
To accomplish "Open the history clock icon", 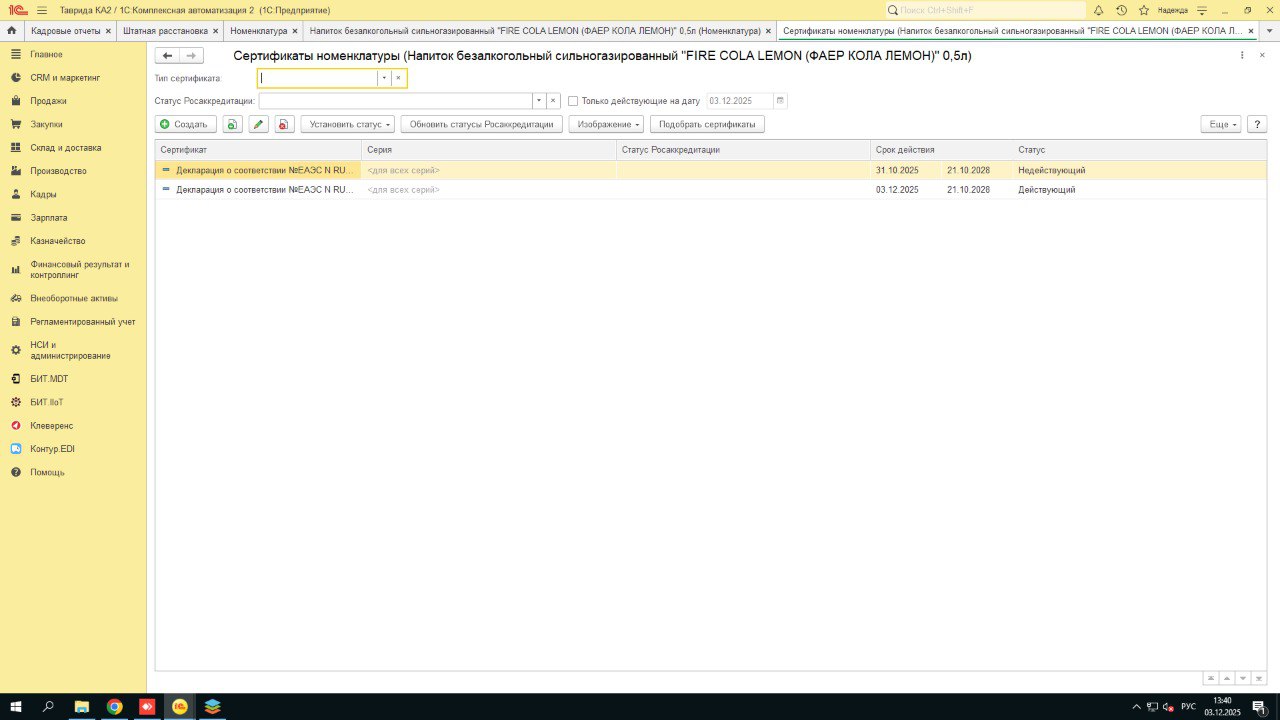I will point(1121,10).
